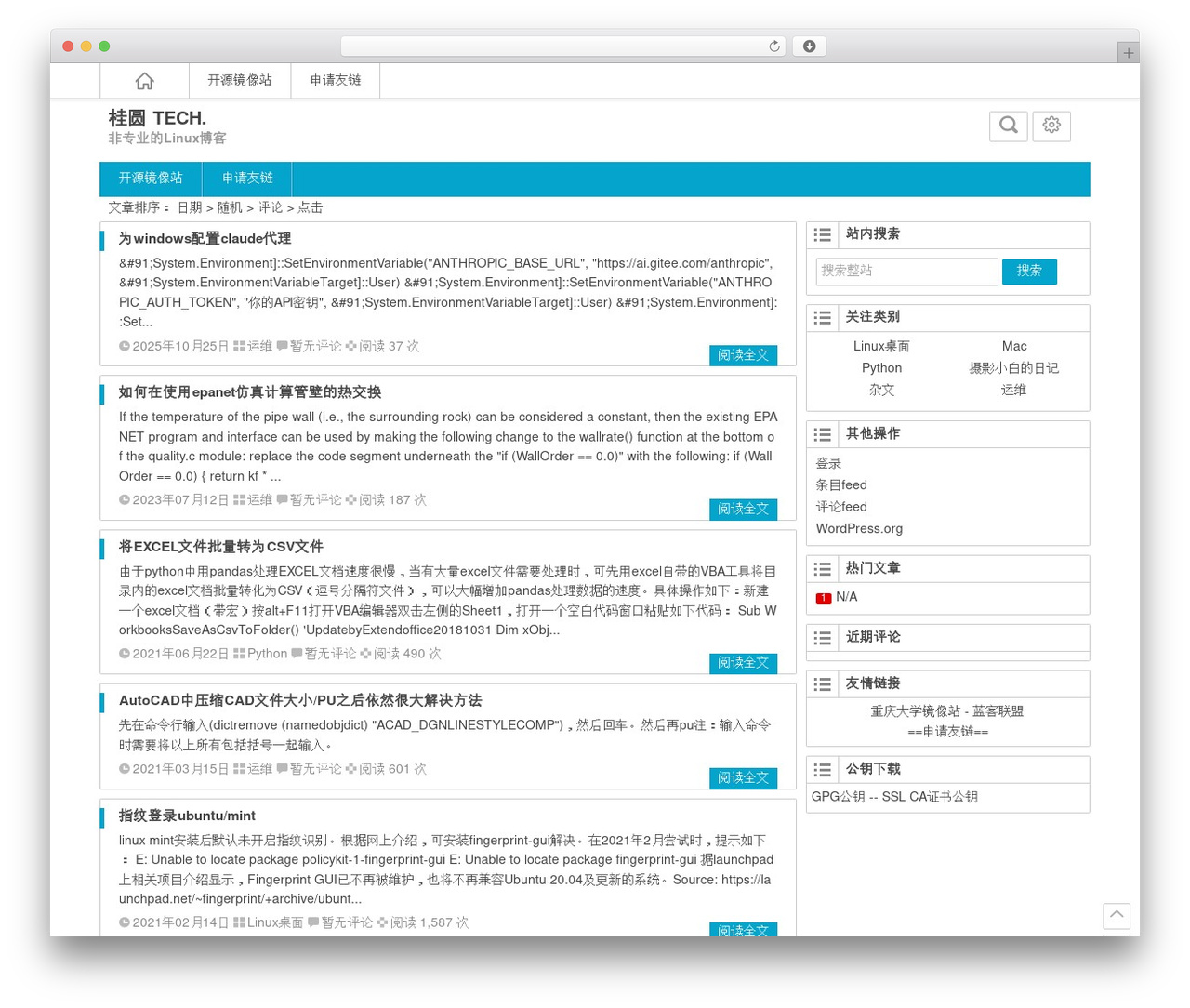Viewport: 1190px width, 1008px height.
Task: Open 开源镜像站 in the blue menu bar
Action: (x=151, y=179)
